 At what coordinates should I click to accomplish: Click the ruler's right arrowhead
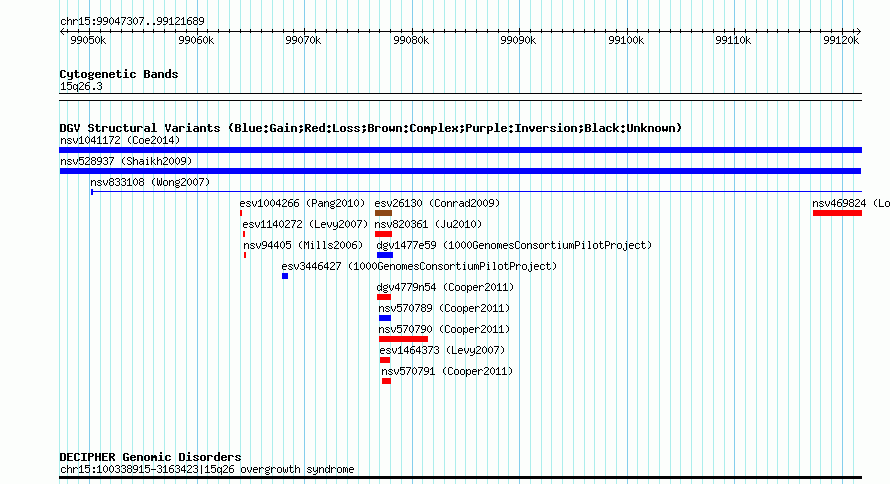859,32
